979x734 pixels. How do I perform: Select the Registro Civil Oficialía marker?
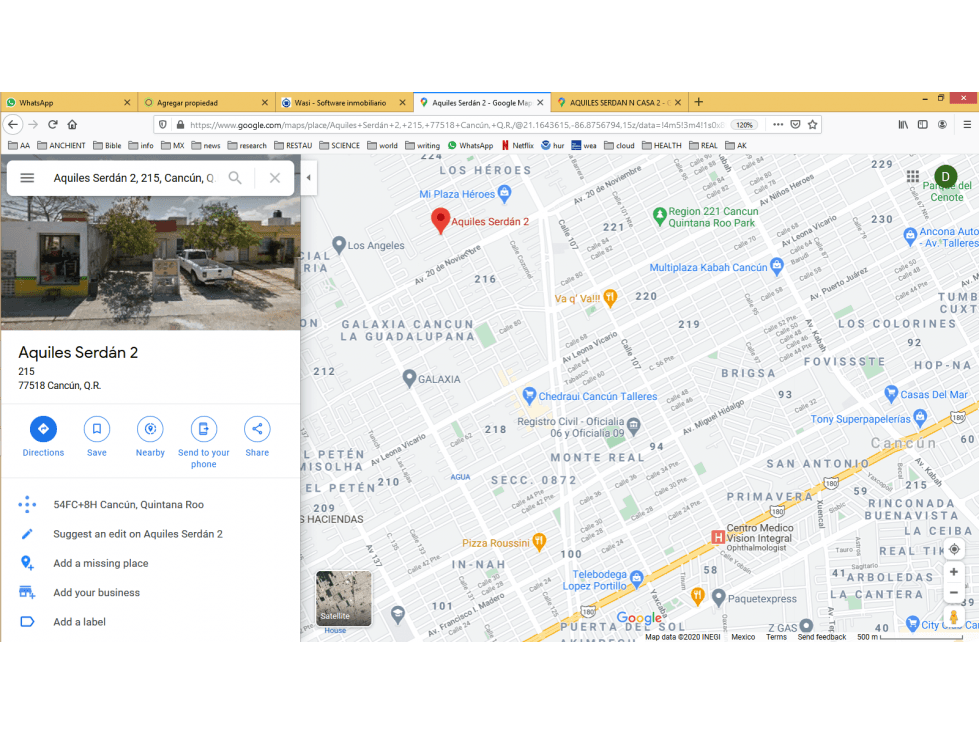click(x=634, y=426)
